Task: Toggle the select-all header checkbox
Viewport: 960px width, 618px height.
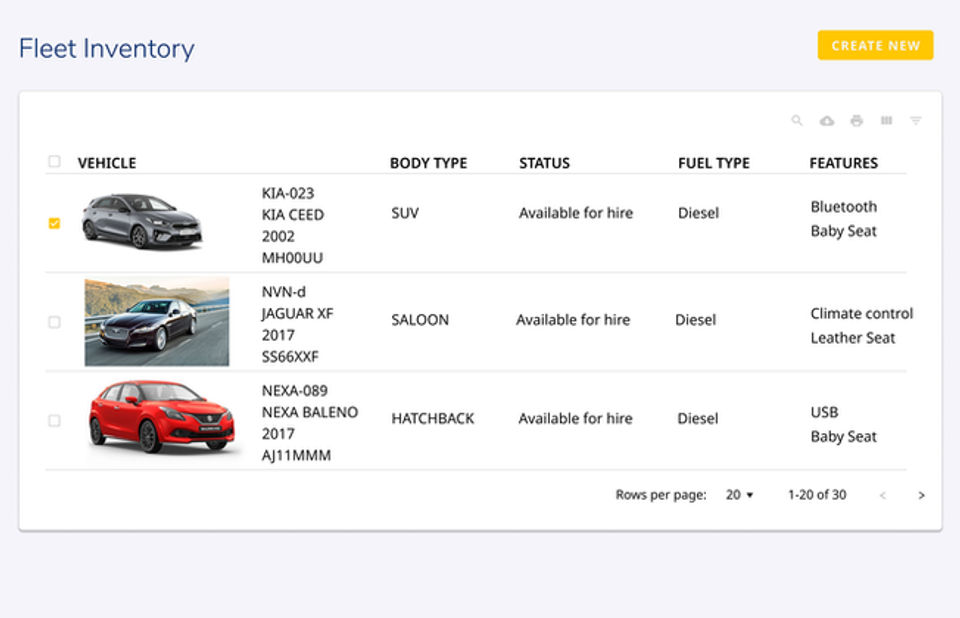Action: 54,162
